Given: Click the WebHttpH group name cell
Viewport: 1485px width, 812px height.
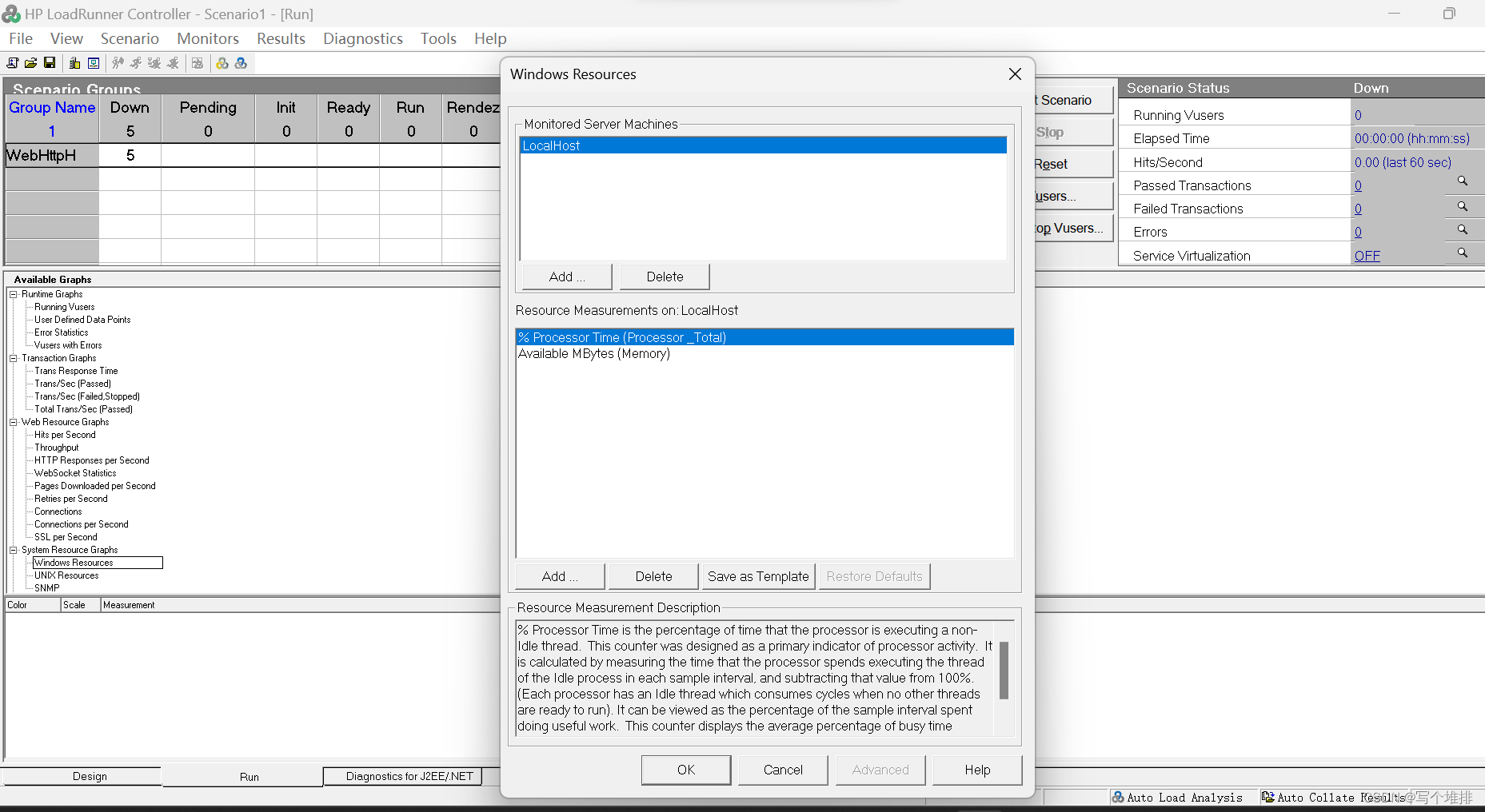Looking at the screenshot, I should coord(52,155).
